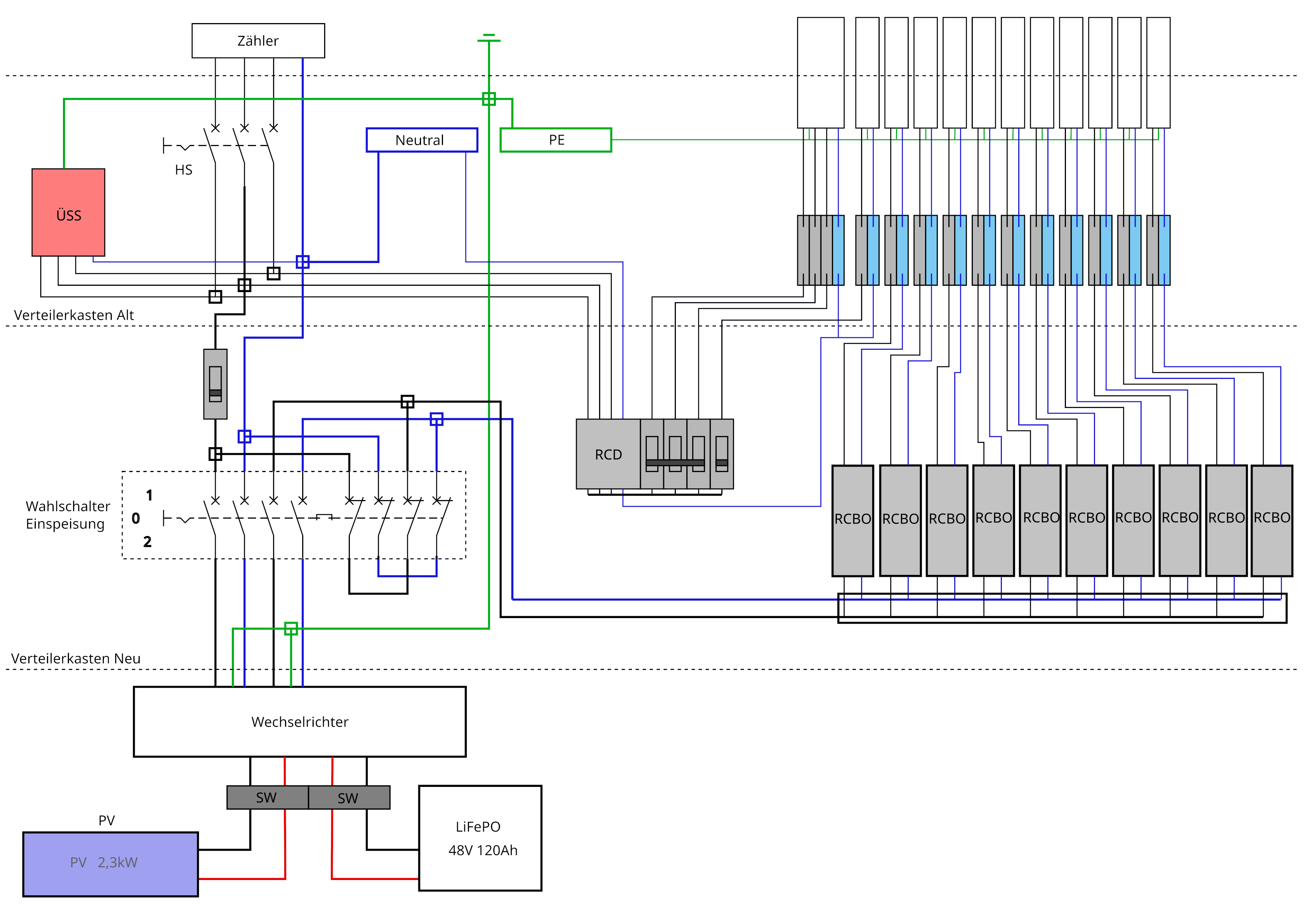
Task: Click the HS main switch label
Action: pyautogui.click(x=183, y=170)
